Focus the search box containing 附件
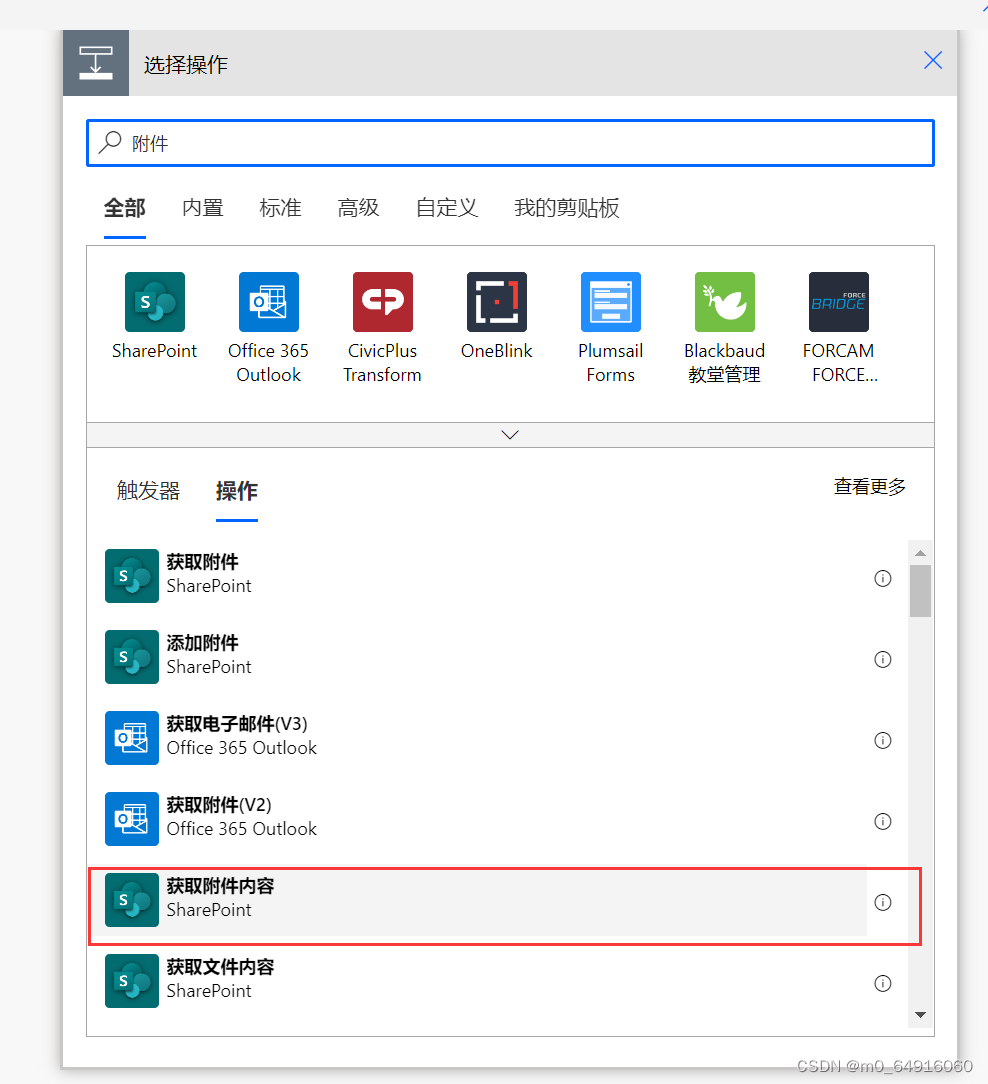Viewport: 988px width, 1084px height. coord(510,143)
